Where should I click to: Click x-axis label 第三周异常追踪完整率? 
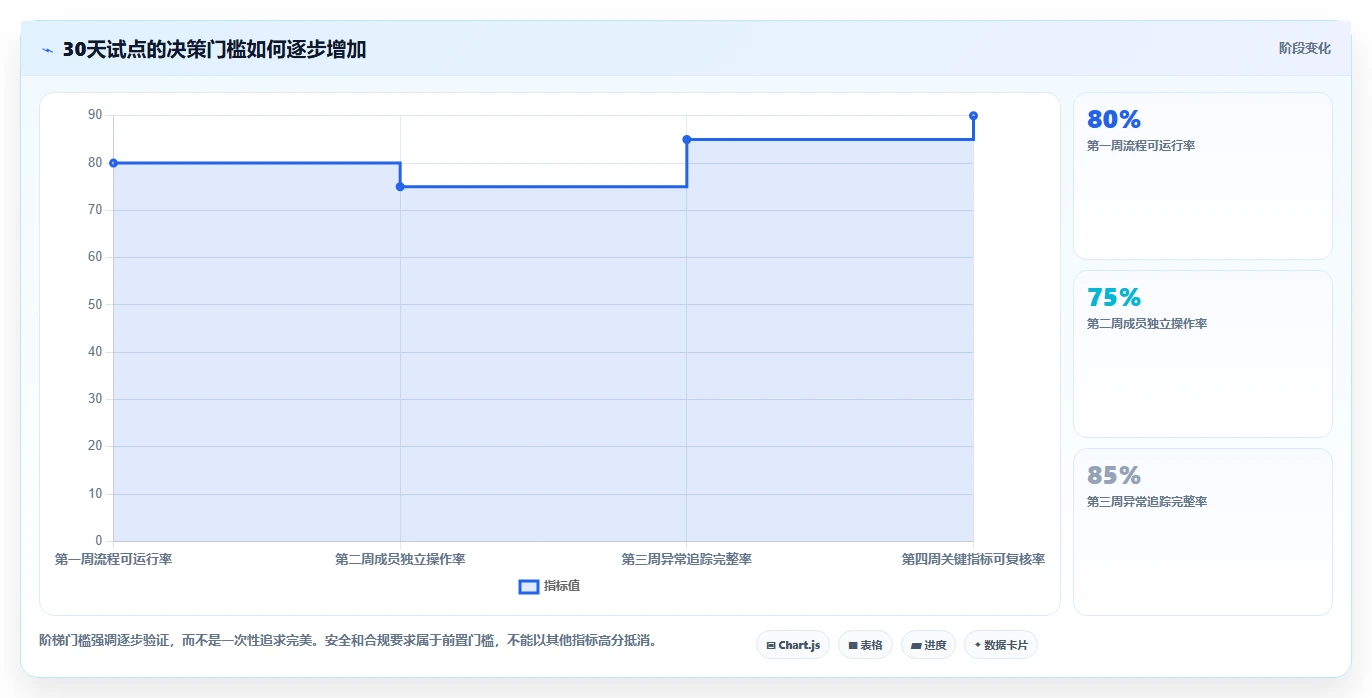tap(687, 559)
